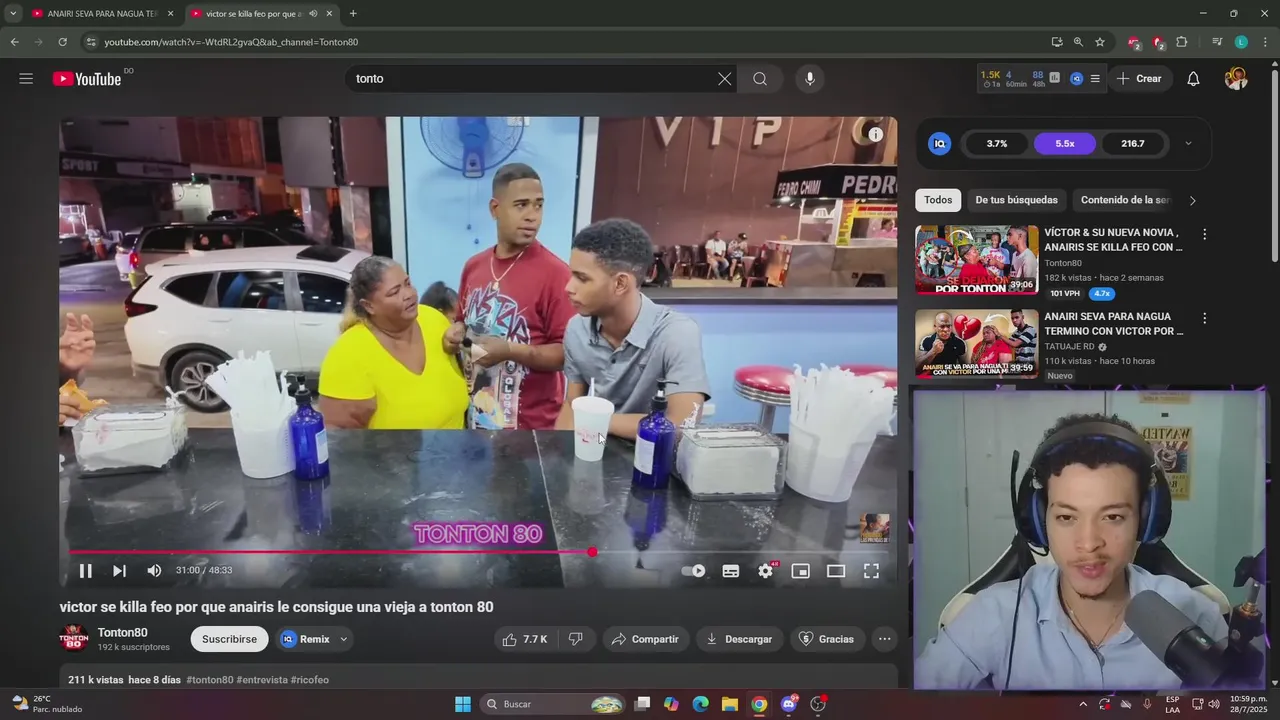Enable miniplayer mode
The image size is (1280, 720).
click(800, 571)
